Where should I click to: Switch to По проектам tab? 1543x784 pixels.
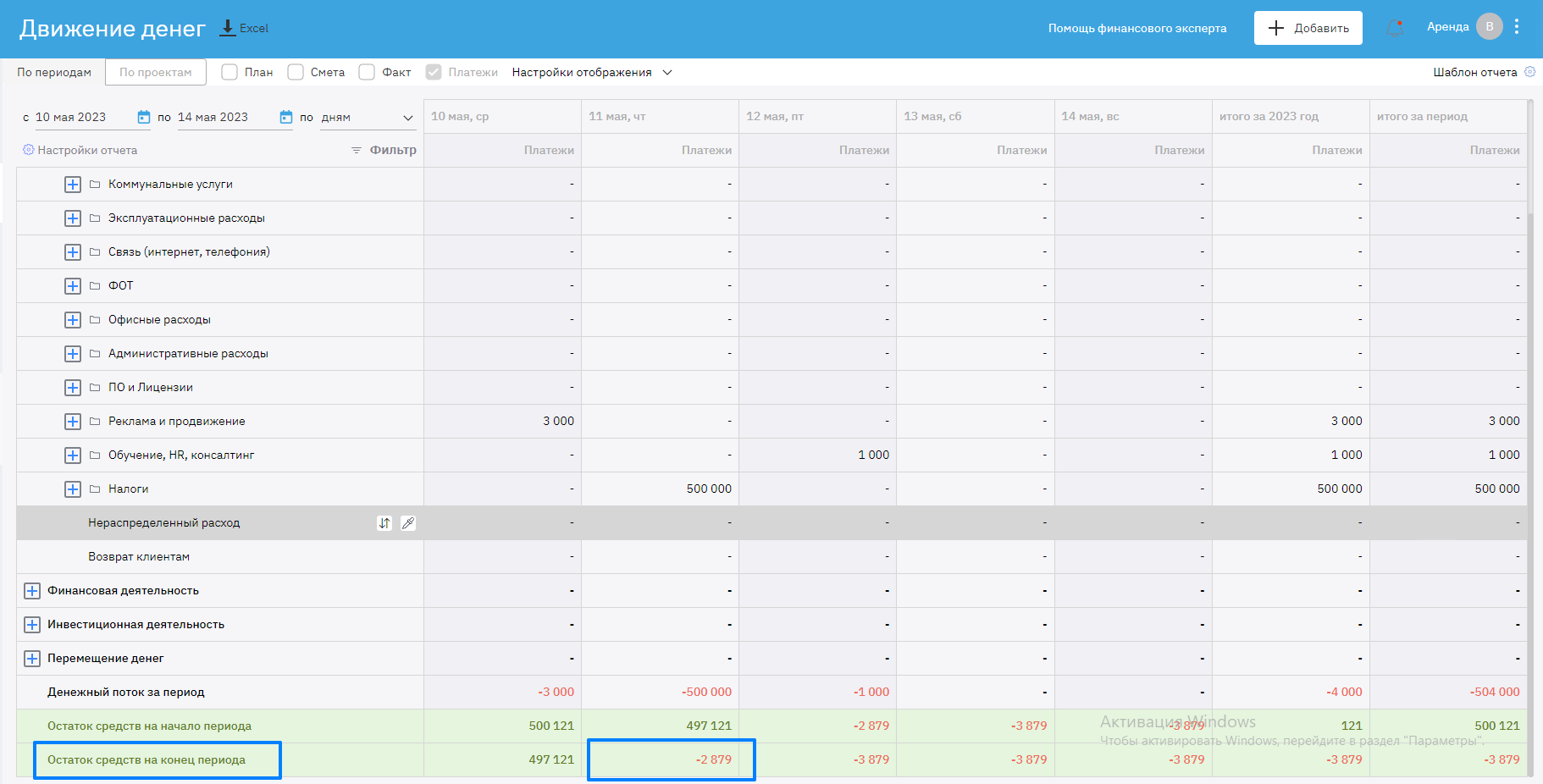coord(156,72)
